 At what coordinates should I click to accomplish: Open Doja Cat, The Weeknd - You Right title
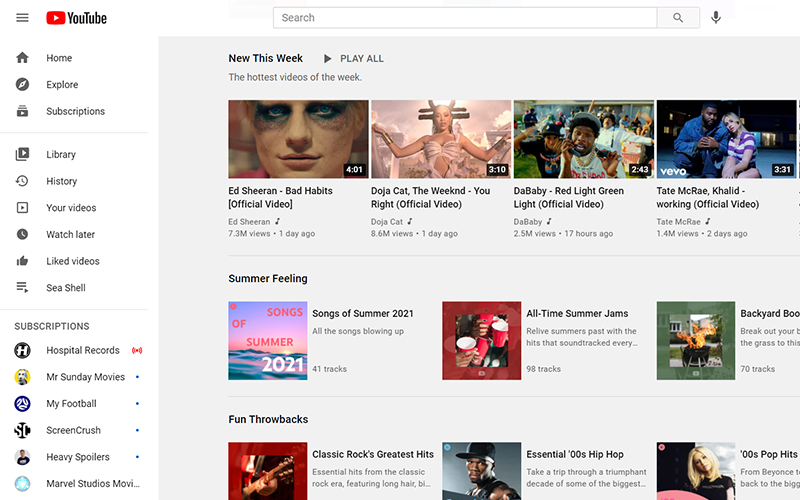pos(431,197)
